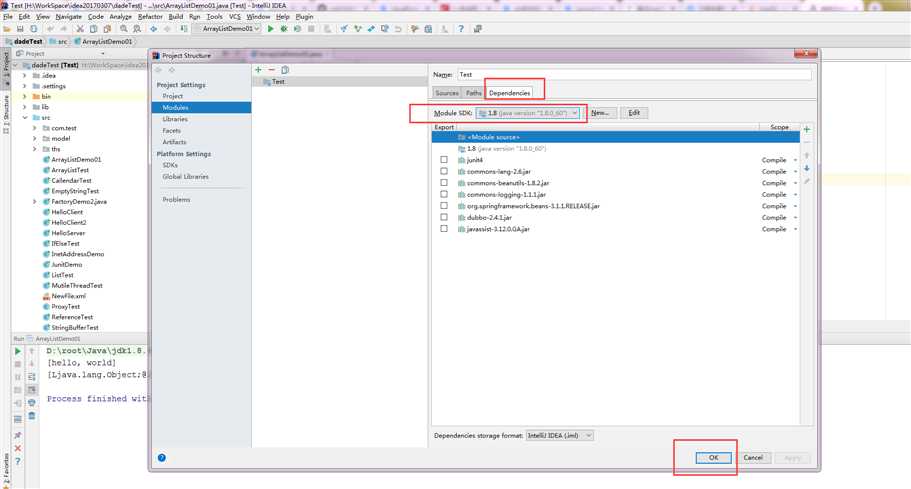
Task: Click the Save All disk icon
Action: click(20, 28)
